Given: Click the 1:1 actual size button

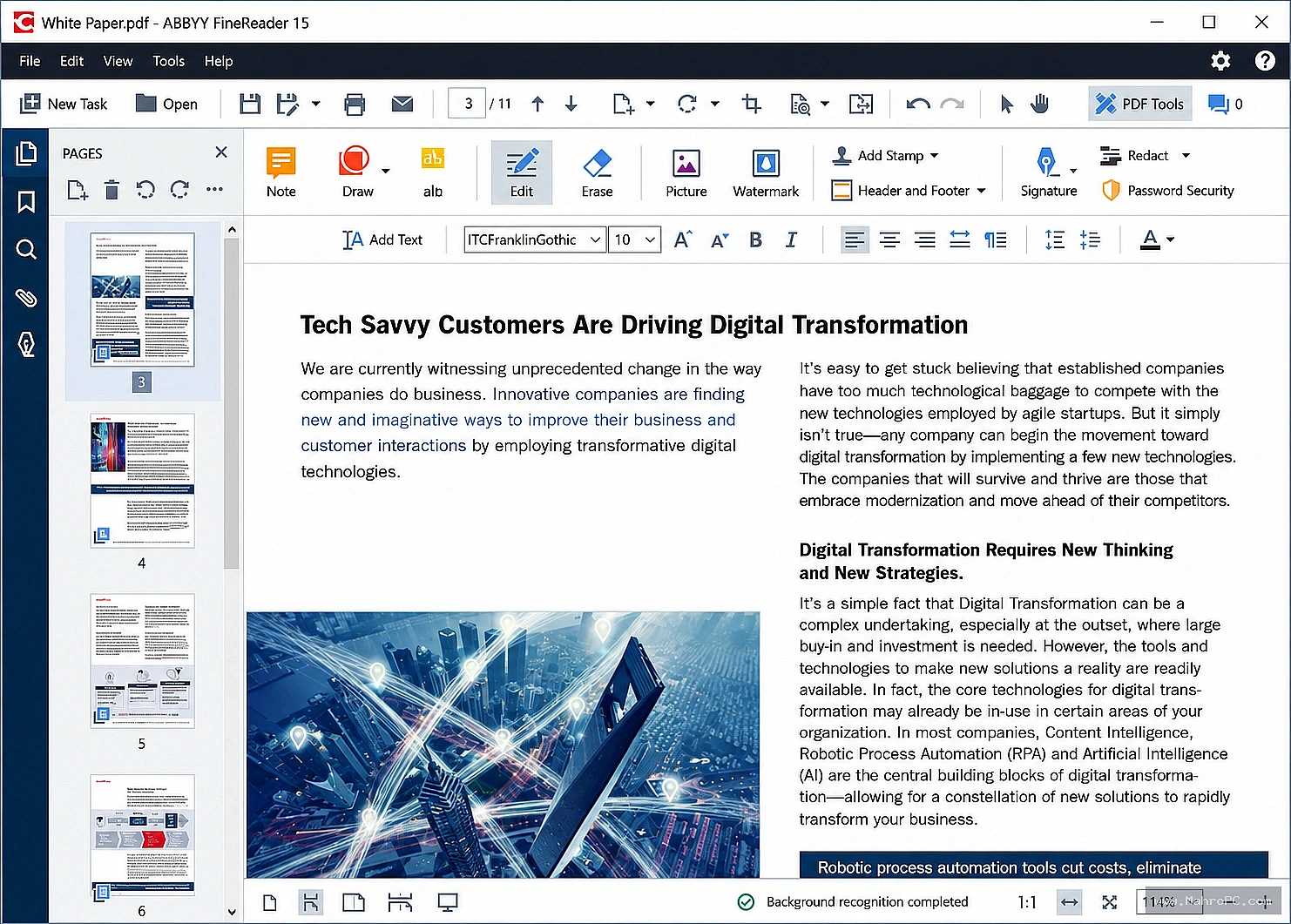Looking at the screenshot, I should coord(1027,902).
